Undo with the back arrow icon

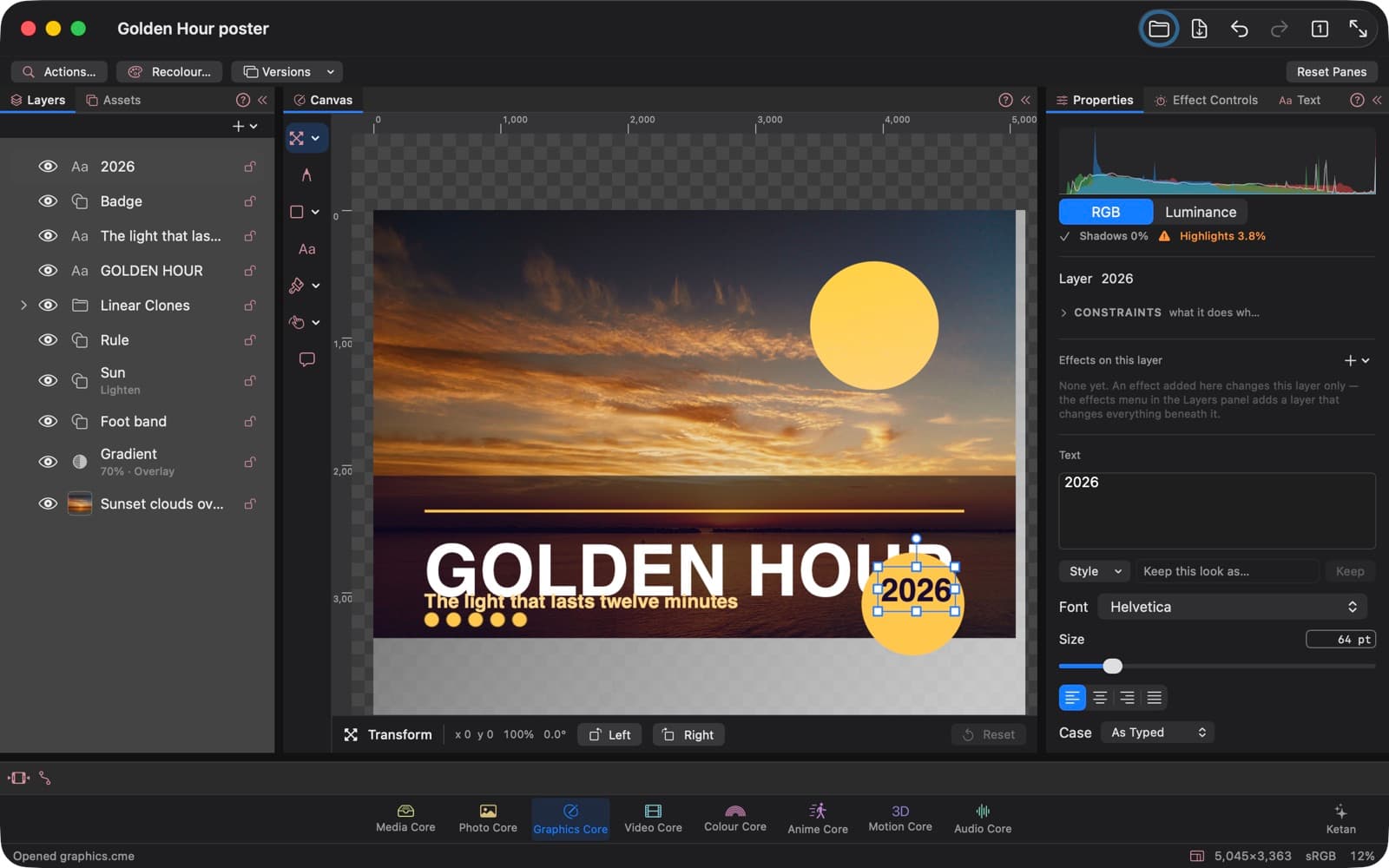1239,29
